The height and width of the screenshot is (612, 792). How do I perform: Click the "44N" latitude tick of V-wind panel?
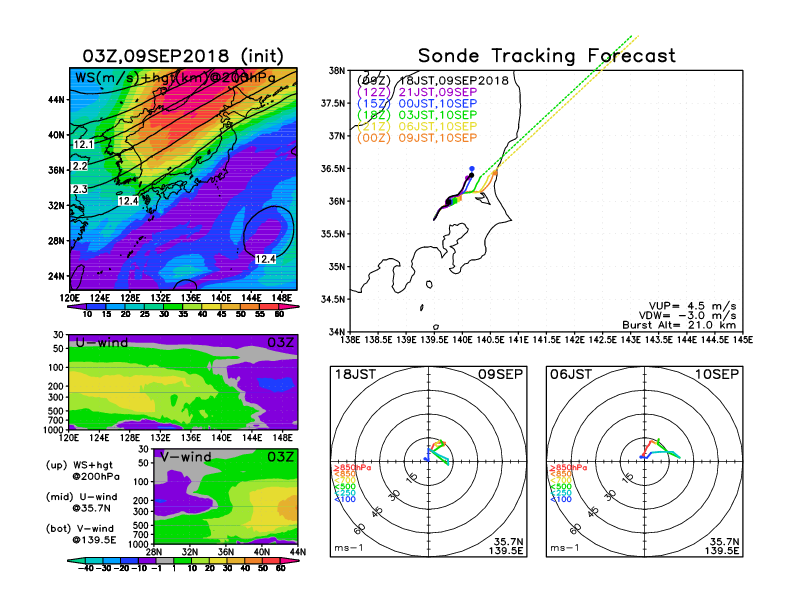click(x=298, y=552)
